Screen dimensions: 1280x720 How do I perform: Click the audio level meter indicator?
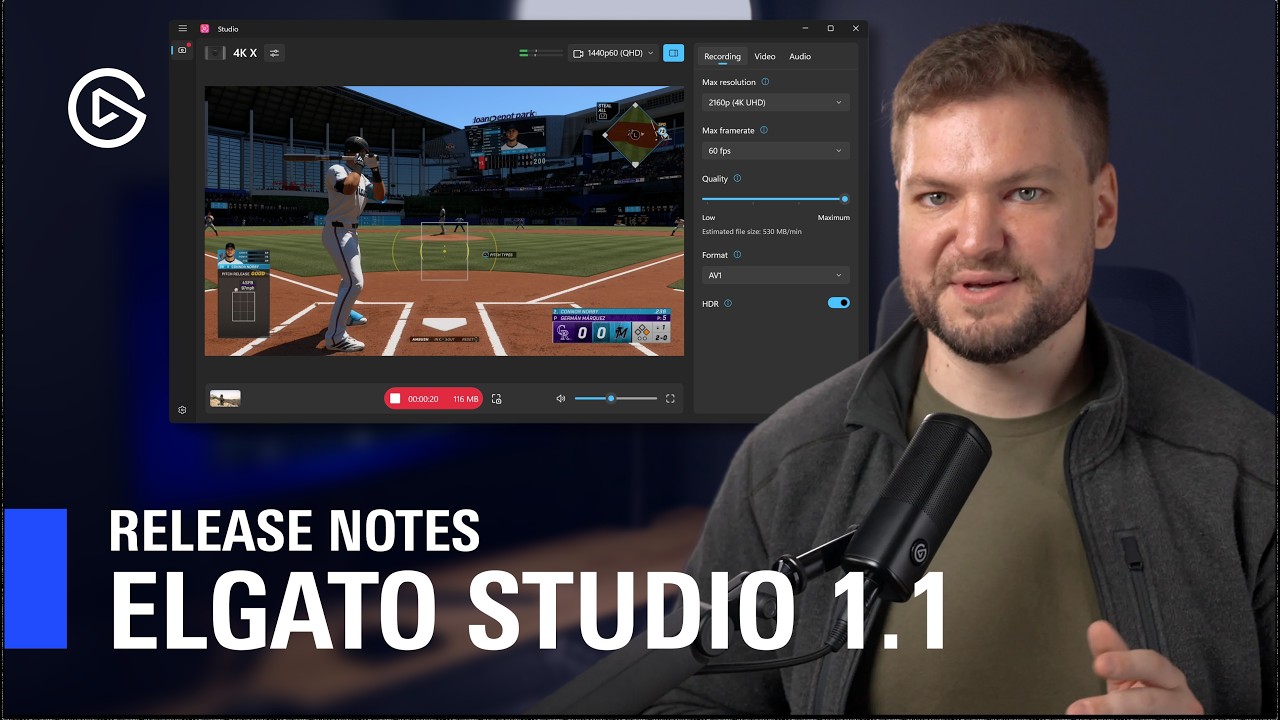point(541,53)
